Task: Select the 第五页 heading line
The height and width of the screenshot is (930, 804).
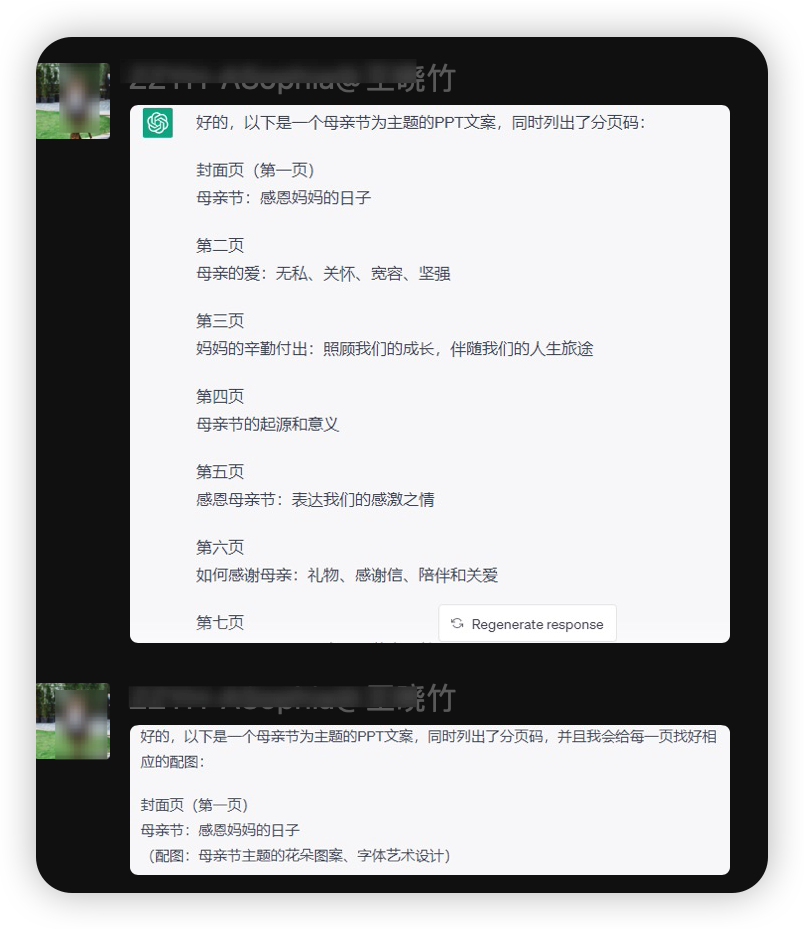Action: [220, 472]
